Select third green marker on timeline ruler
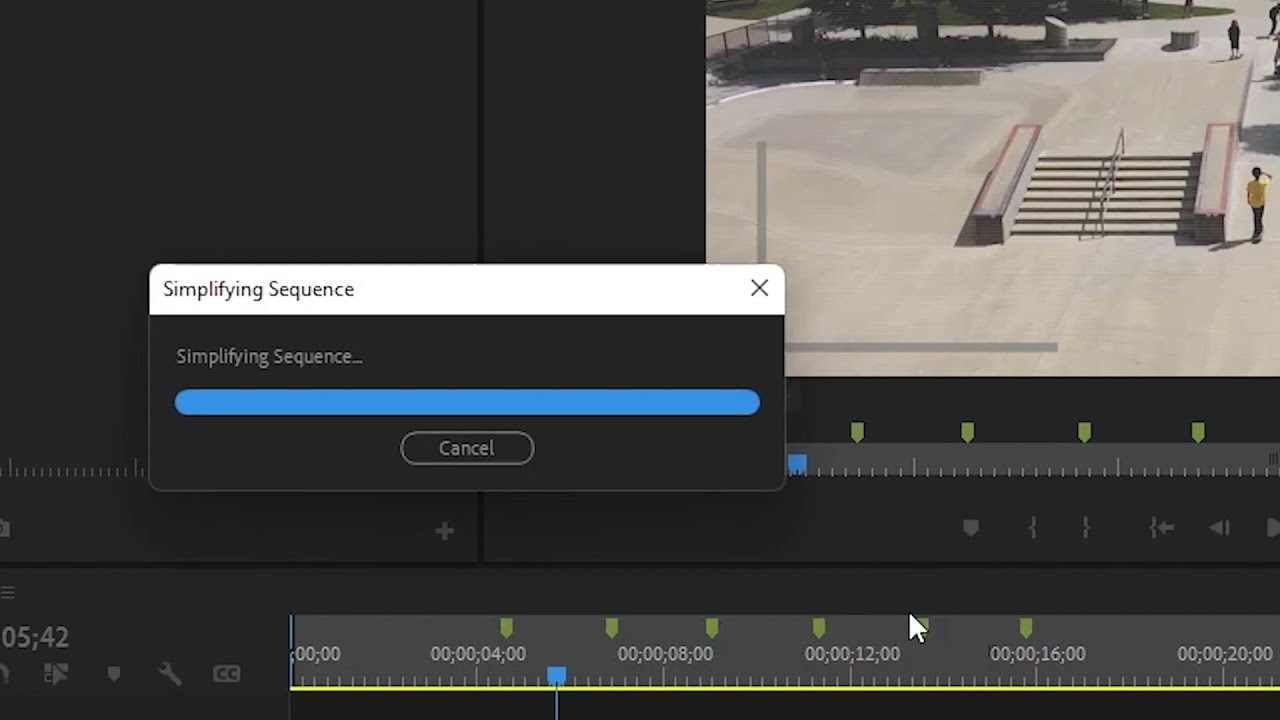1280x720 pixels. click(711, 627)
